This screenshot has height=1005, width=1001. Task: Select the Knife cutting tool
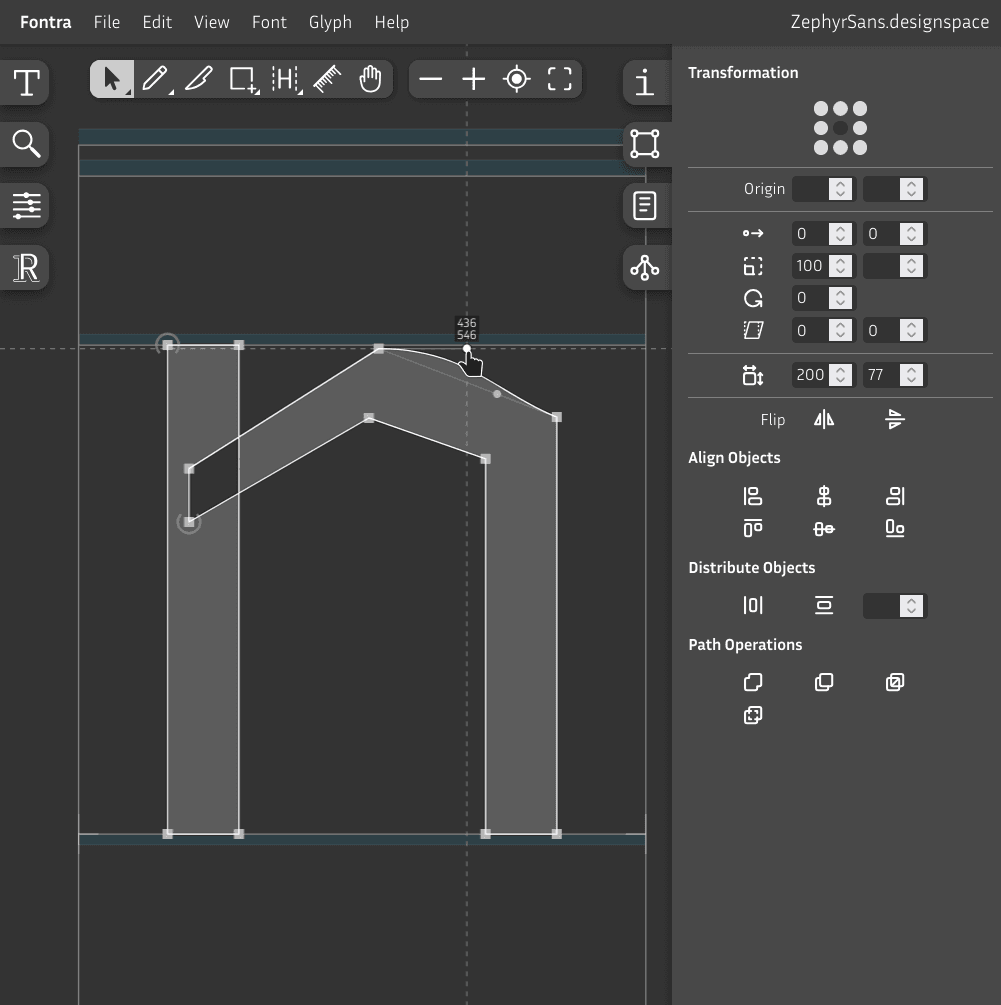click(199, 79)
